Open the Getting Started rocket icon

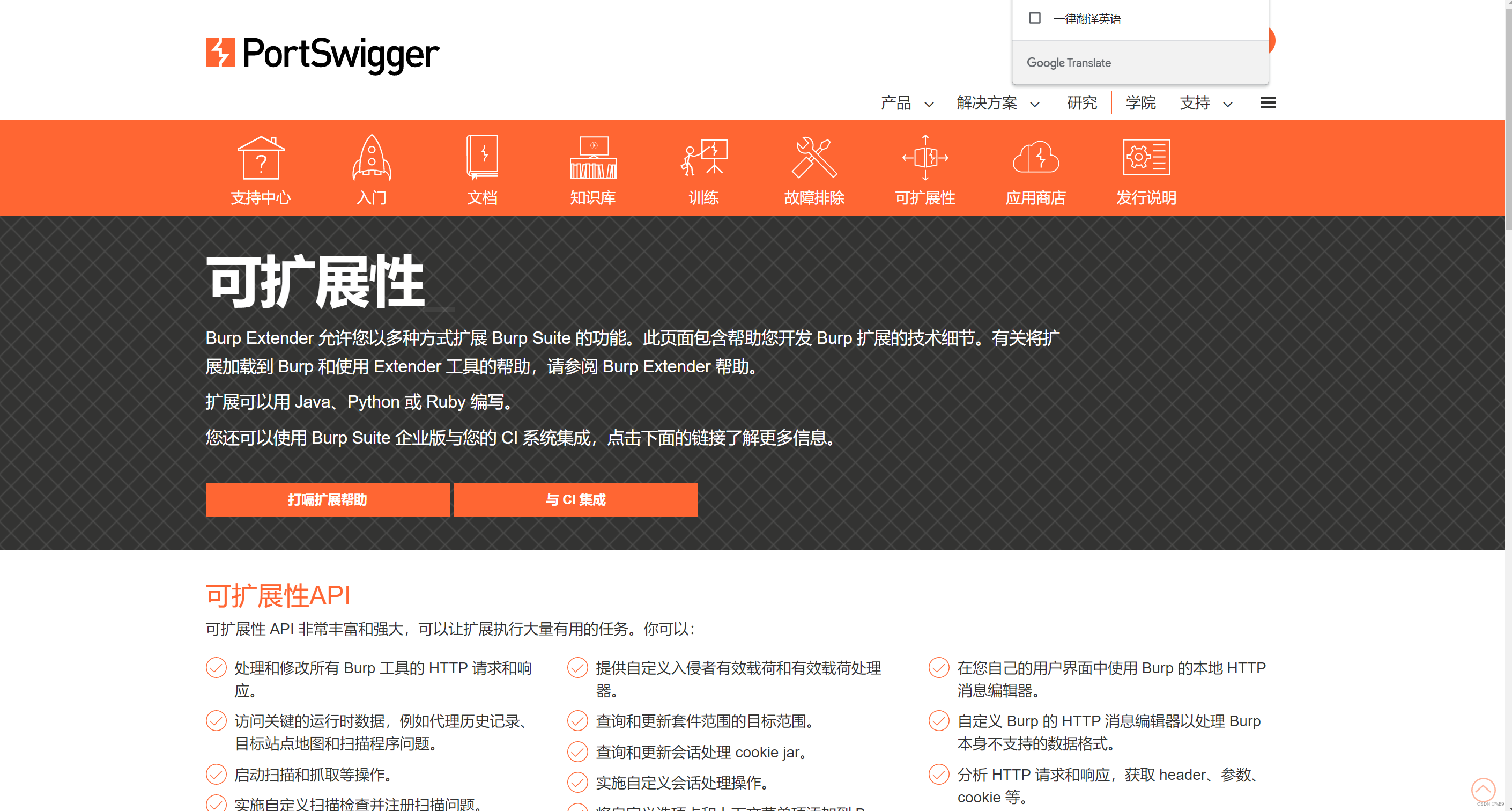click(x=372, y=157)
